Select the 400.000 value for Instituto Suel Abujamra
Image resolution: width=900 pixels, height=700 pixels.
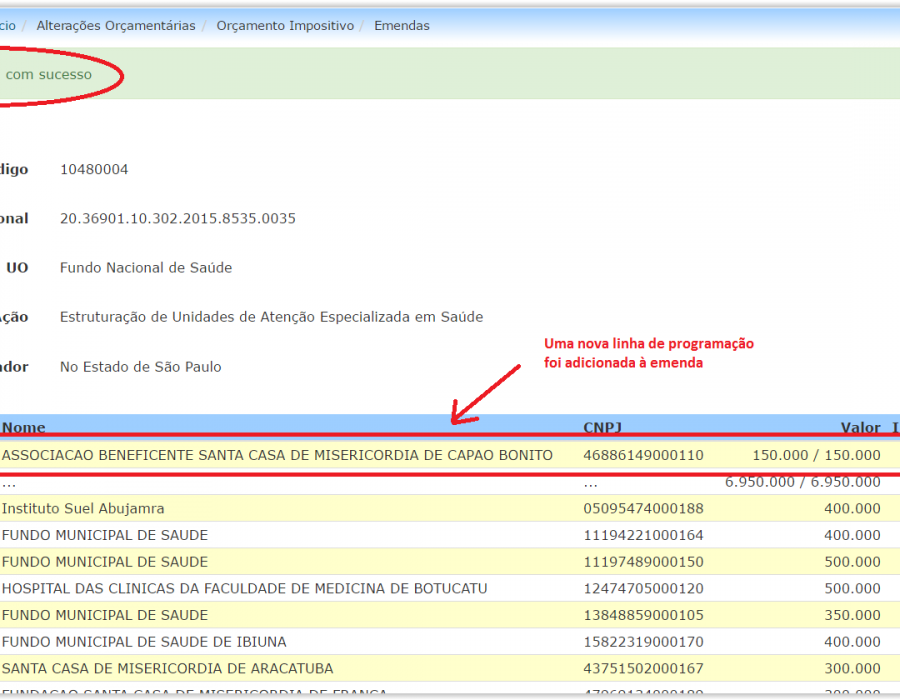point(852,508)
